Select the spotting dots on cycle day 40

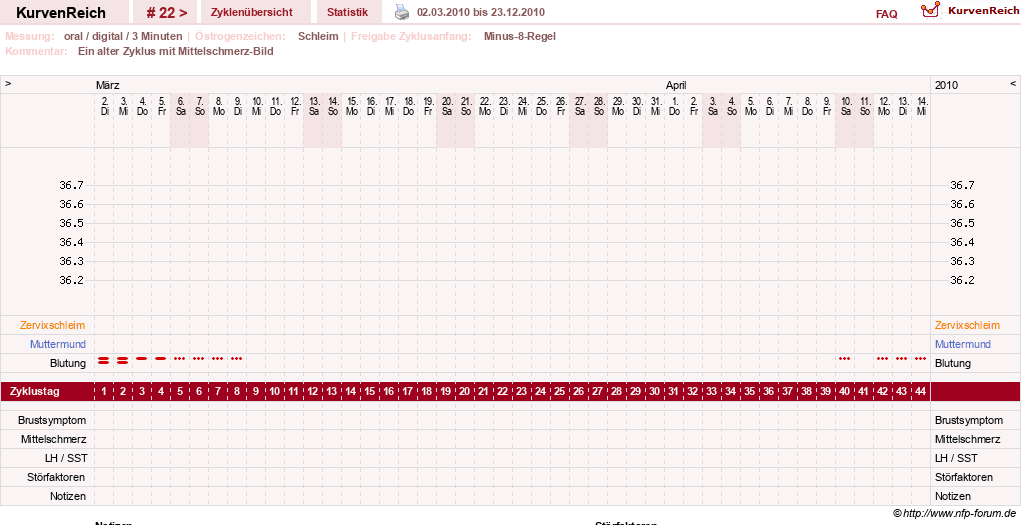[x=845, y=358]
